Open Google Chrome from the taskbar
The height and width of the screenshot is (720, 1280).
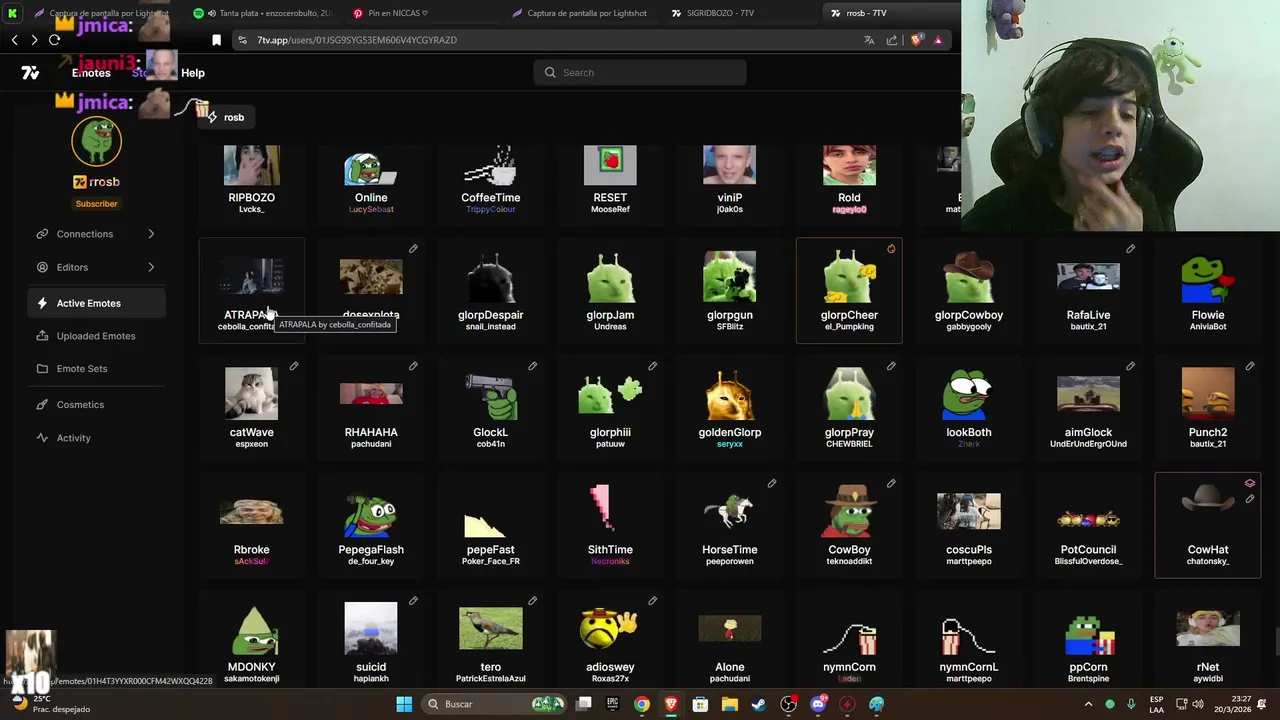coord(641,704)
